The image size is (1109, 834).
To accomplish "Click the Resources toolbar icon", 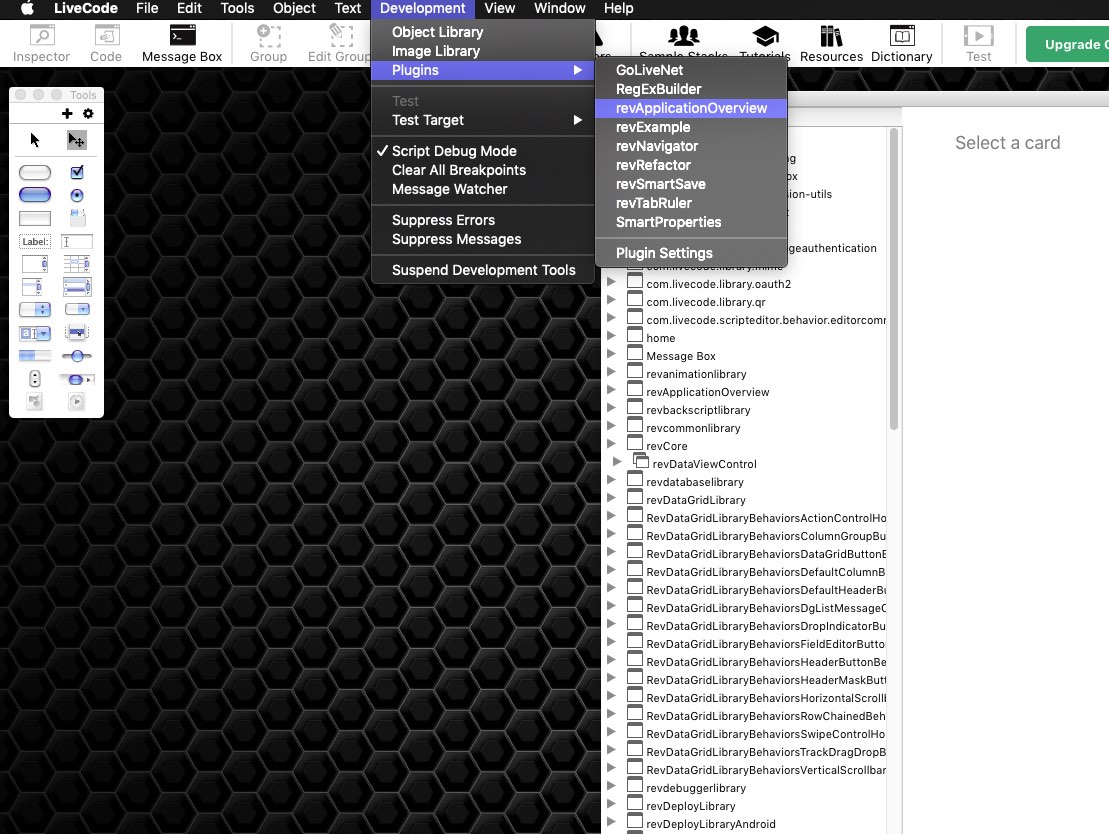I will (x=831, y=43).
